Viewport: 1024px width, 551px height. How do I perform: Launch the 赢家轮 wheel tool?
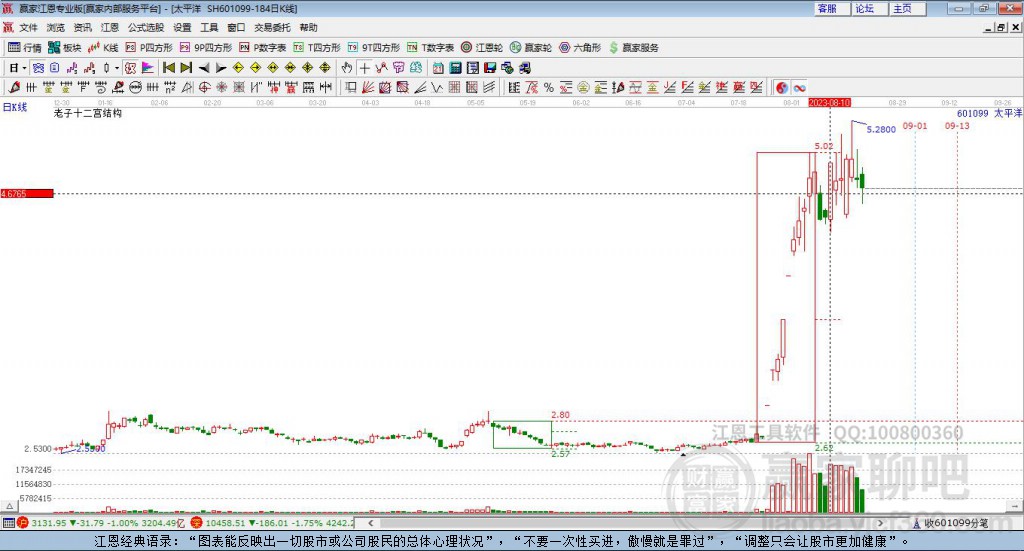click(531, 48)
